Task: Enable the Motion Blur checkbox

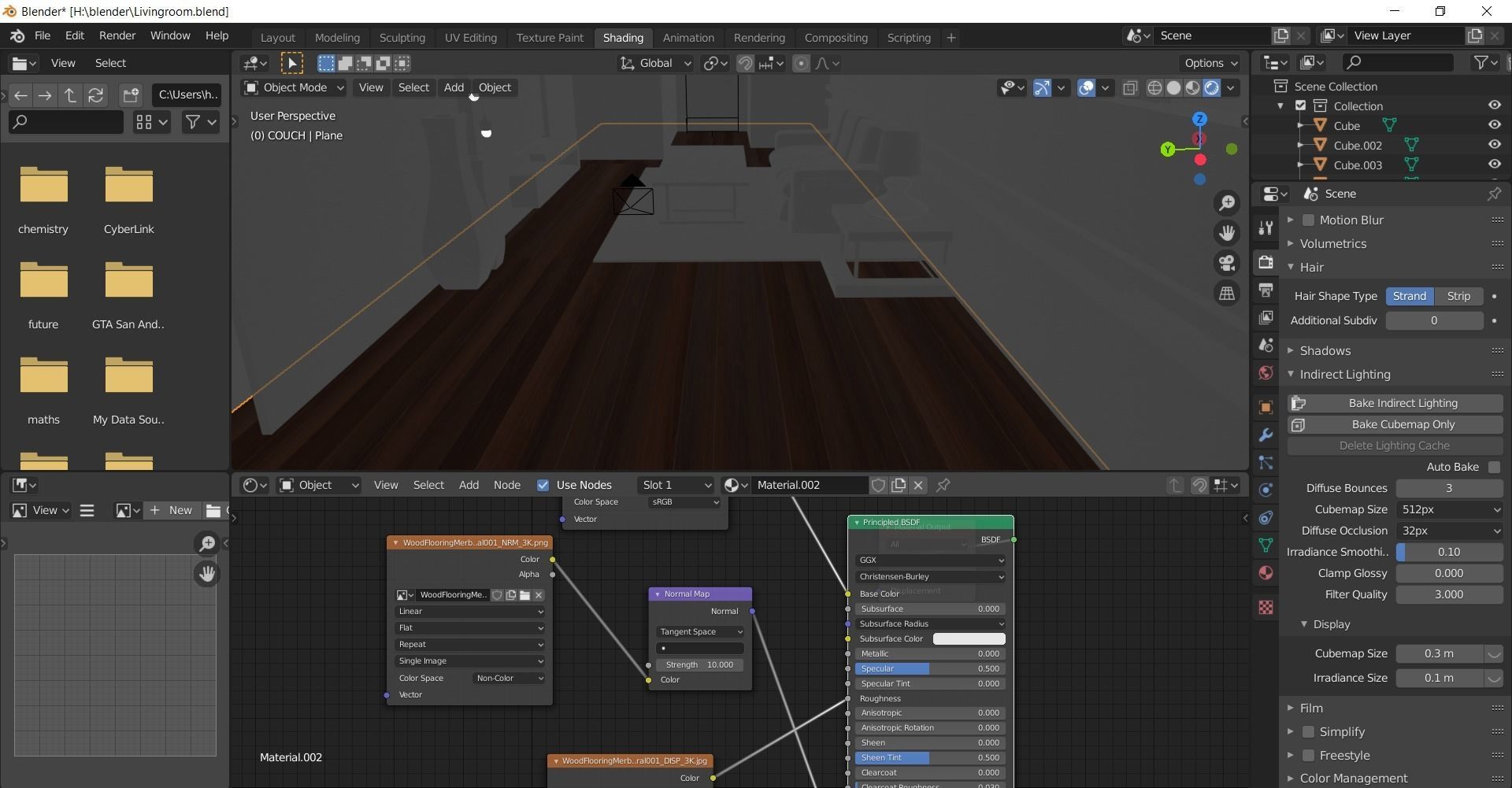Action: pyautogui.click(x=1308, y=220)
